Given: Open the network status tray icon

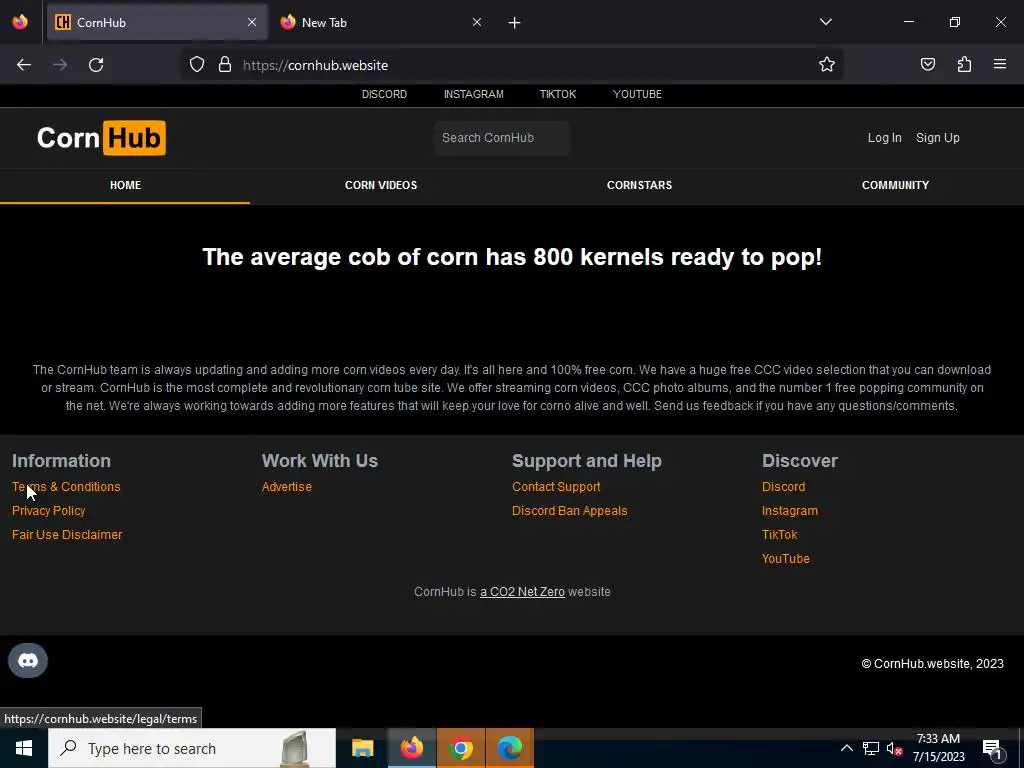Looking at the screenshot, I should pyautogui.click(x=871, y=748).
